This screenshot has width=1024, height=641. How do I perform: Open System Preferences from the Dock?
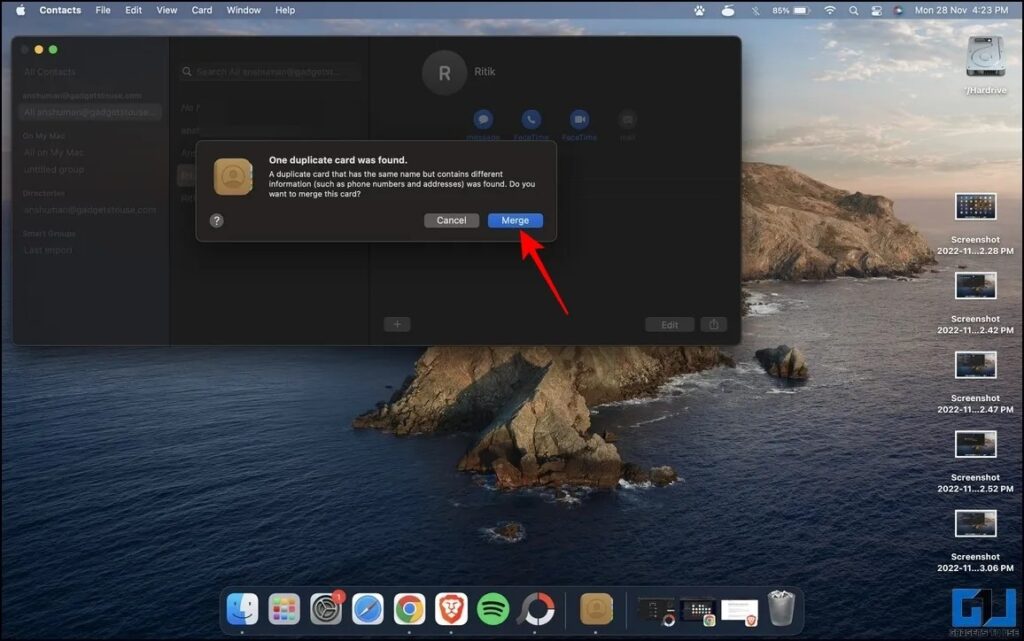point(326,608)
